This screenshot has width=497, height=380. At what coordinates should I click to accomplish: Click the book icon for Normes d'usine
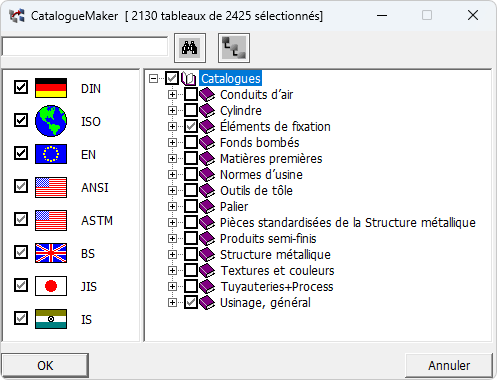click(x=207, y=175)
